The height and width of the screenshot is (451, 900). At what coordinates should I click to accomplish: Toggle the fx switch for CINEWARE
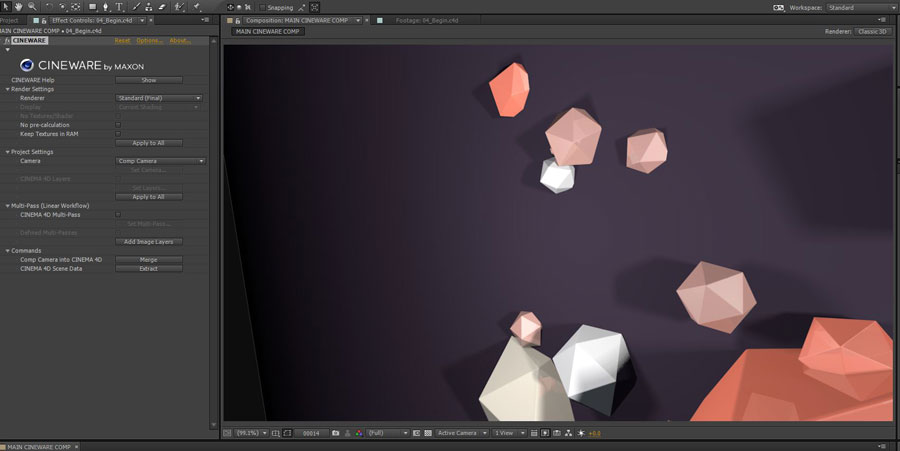point(7,41)
